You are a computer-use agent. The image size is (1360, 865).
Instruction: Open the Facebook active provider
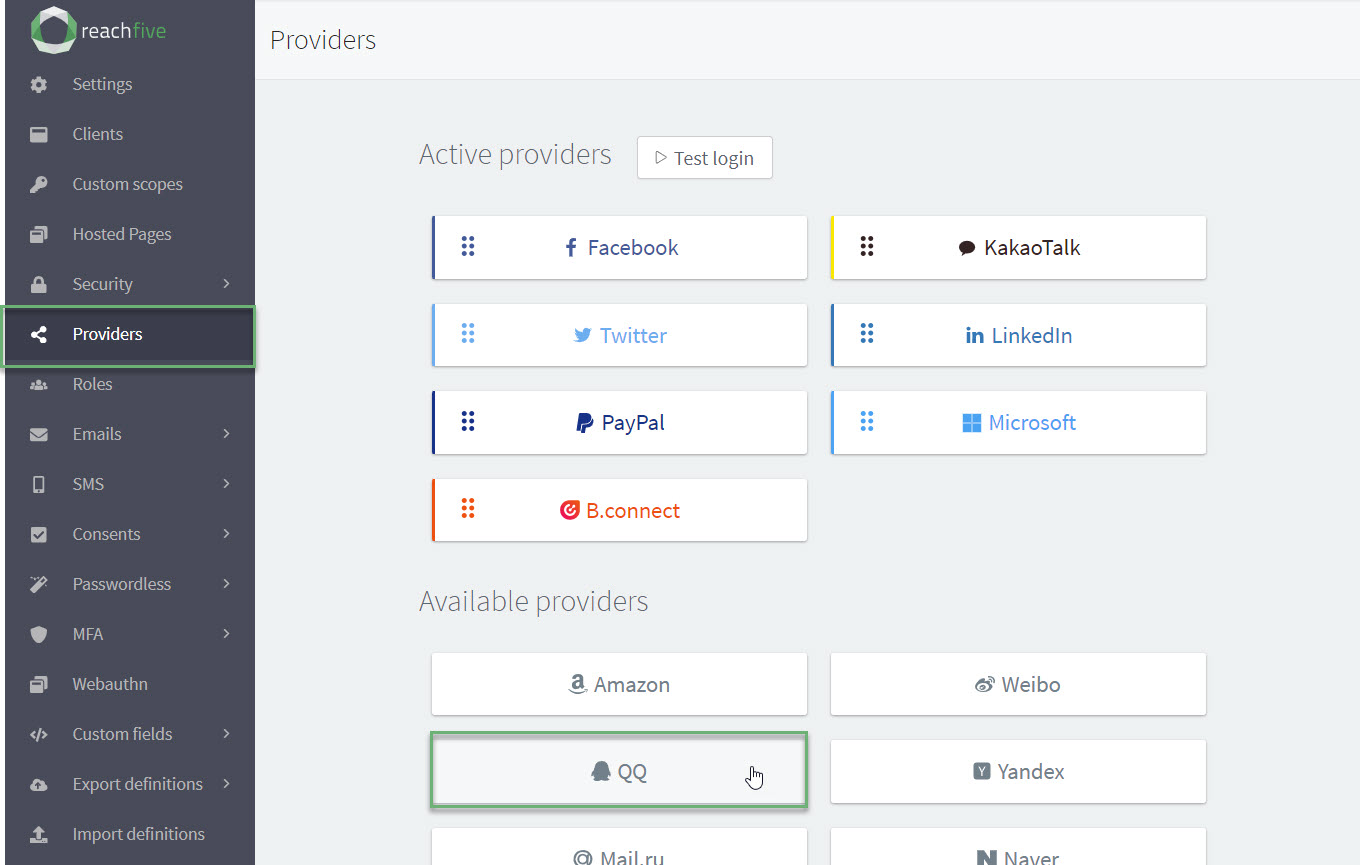(620, 247)
